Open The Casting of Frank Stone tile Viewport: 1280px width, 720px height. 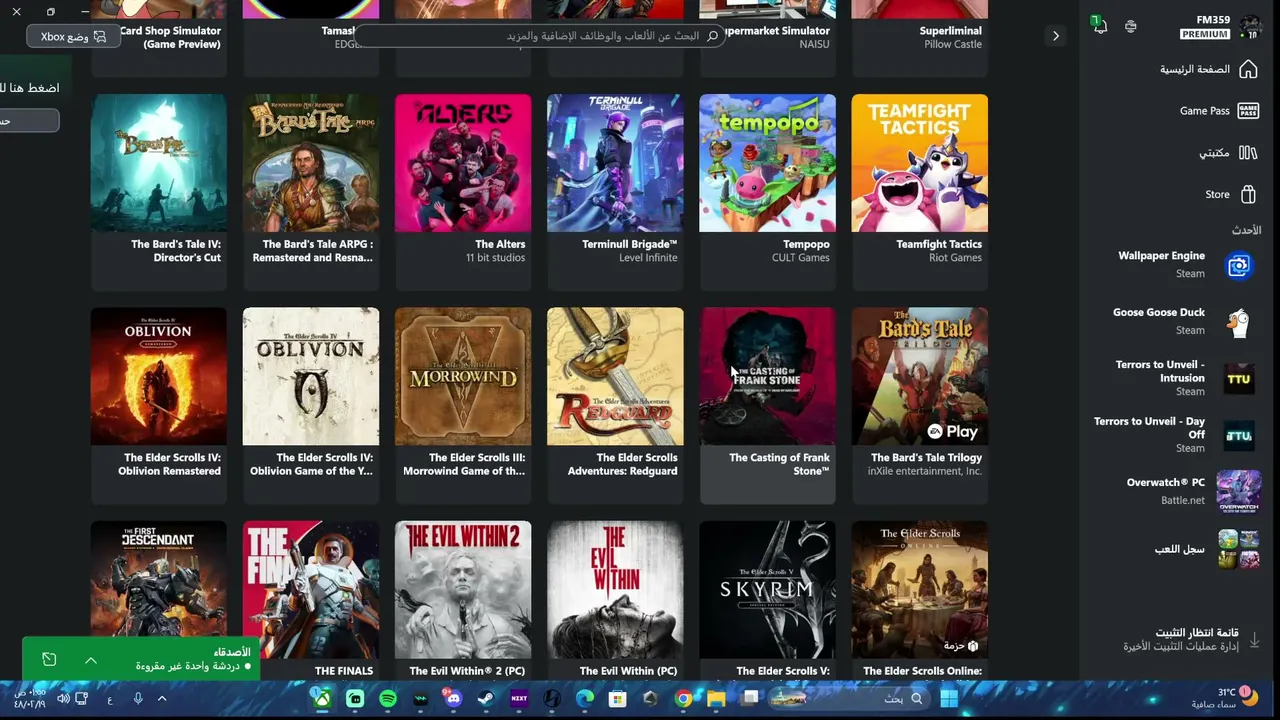pyautogui.click(x=767, y=404)
